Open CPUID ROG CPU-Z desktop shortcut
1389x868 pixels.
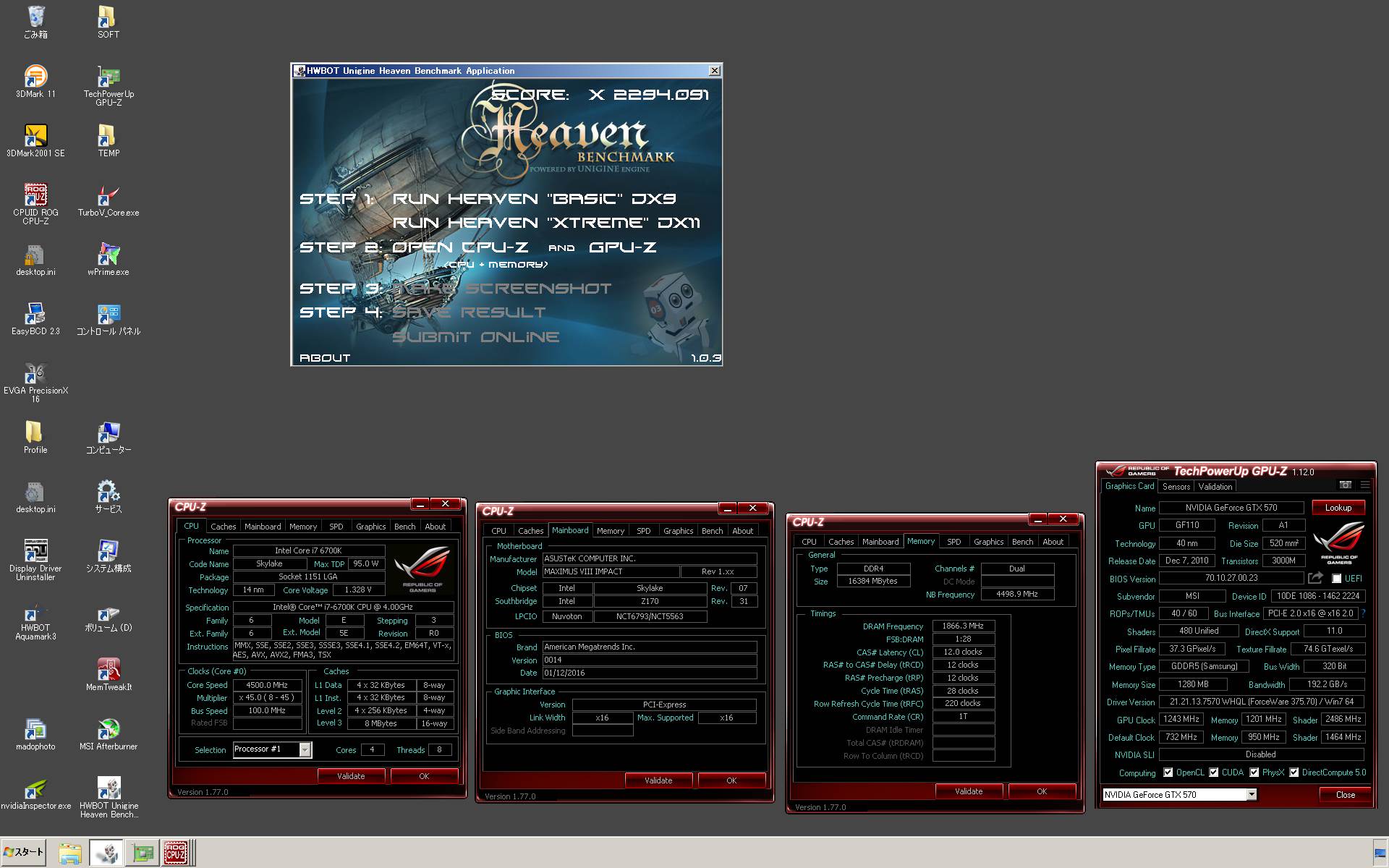(x=35, y=204)
